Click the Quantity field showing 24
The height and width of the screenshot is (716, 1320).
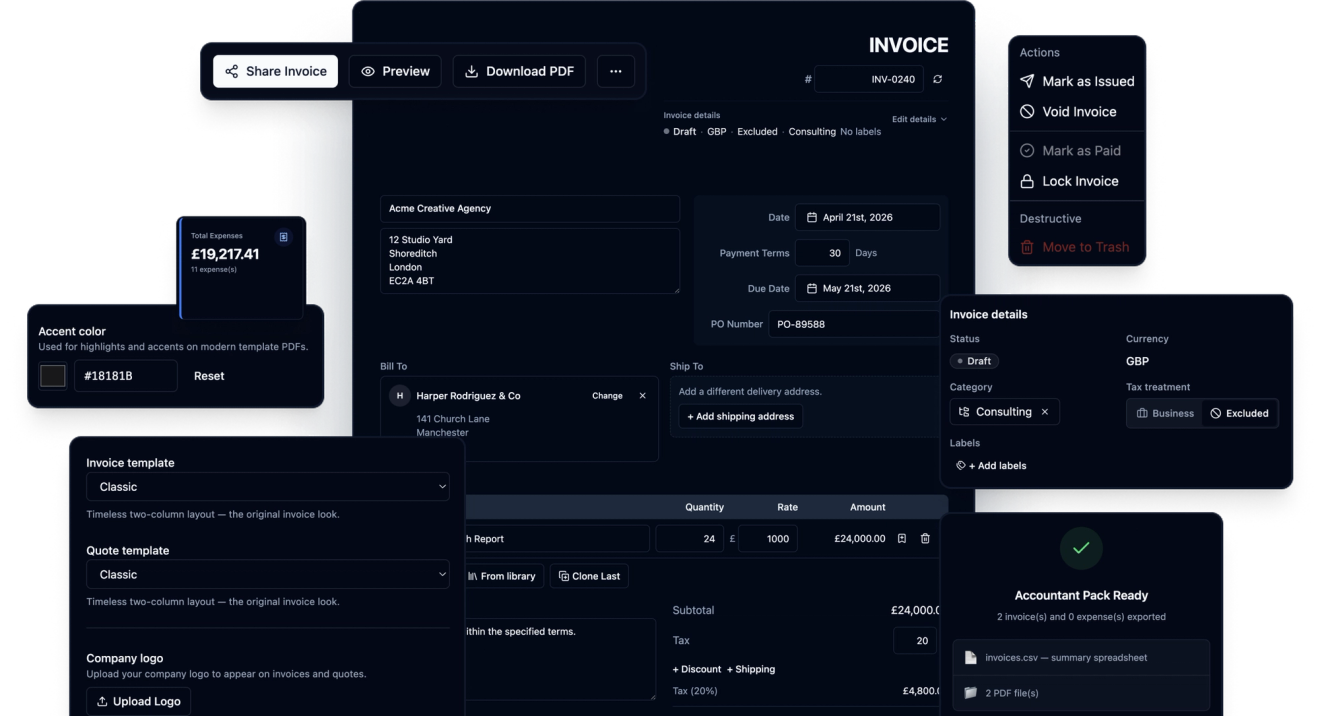click(689, 538)
